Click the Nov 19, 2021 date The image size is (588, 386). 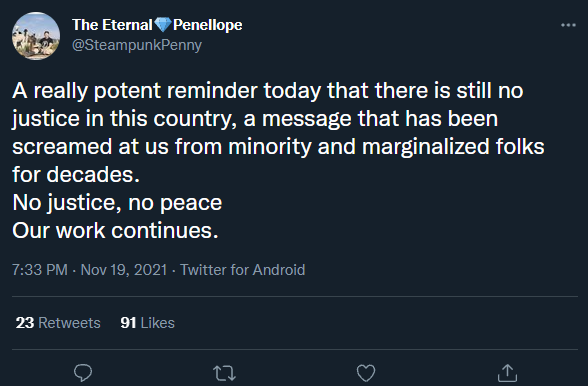click(x=124, y=270)
